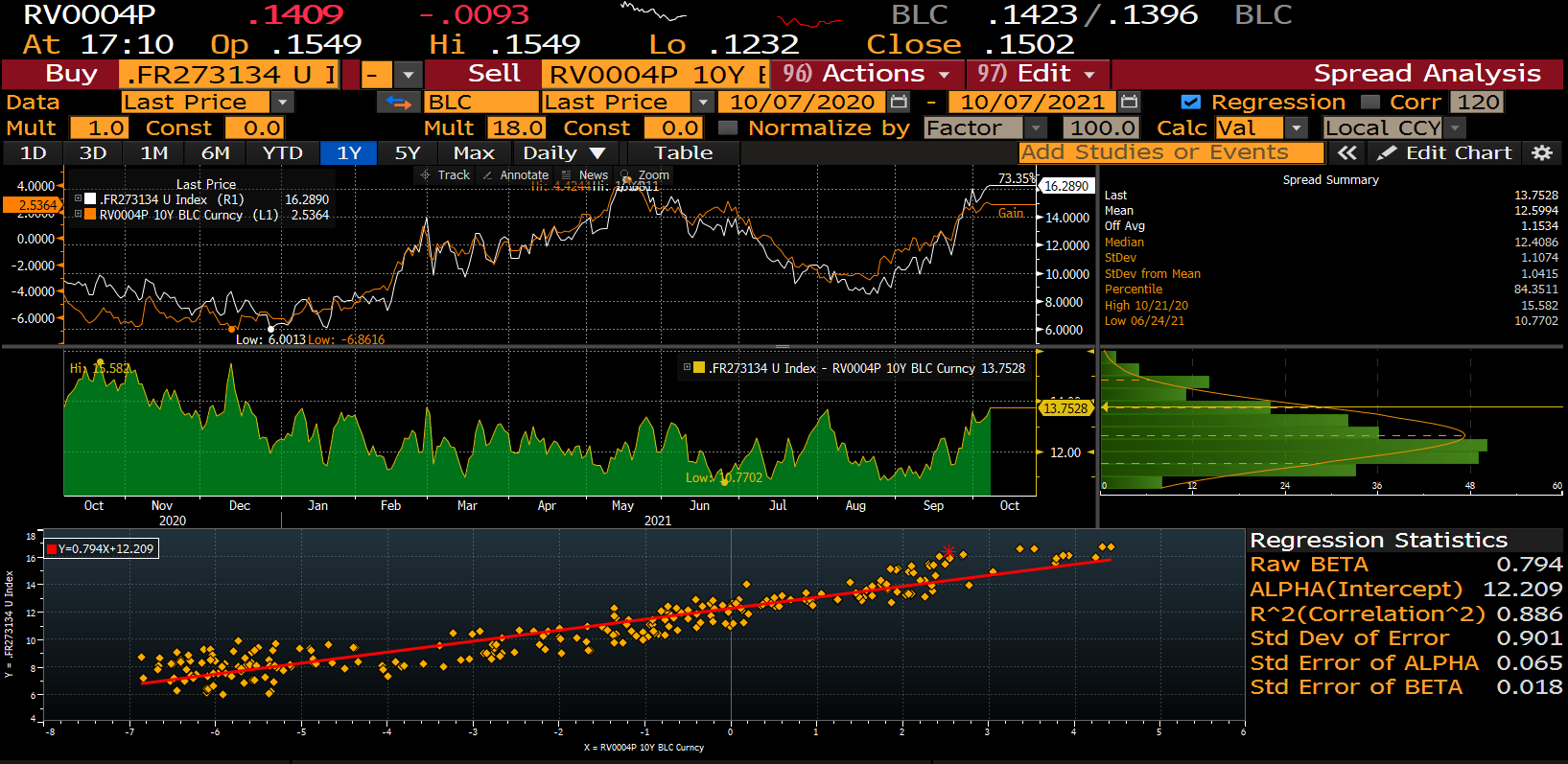The height and width of the screenshot is (764, 1568).
Task: Expand .FR273134 U Index legend entry
Action: point(78,198)
